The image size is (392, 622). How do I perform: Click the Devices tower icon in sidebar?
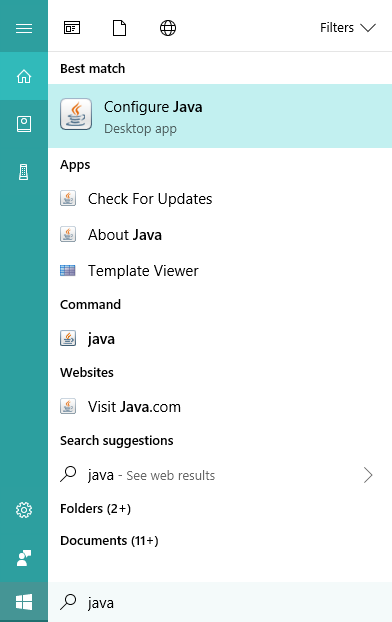pos(24,172)
